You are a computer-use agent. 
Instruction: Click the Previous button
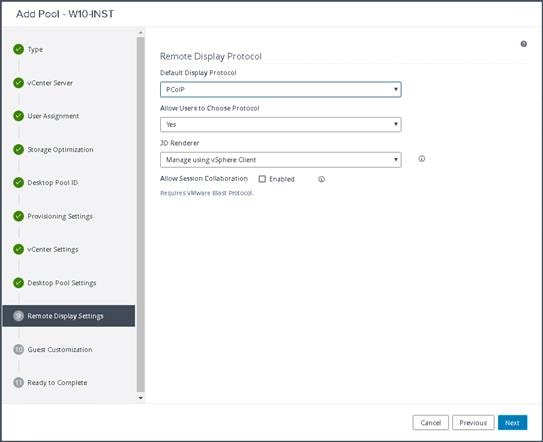[473, 423]
